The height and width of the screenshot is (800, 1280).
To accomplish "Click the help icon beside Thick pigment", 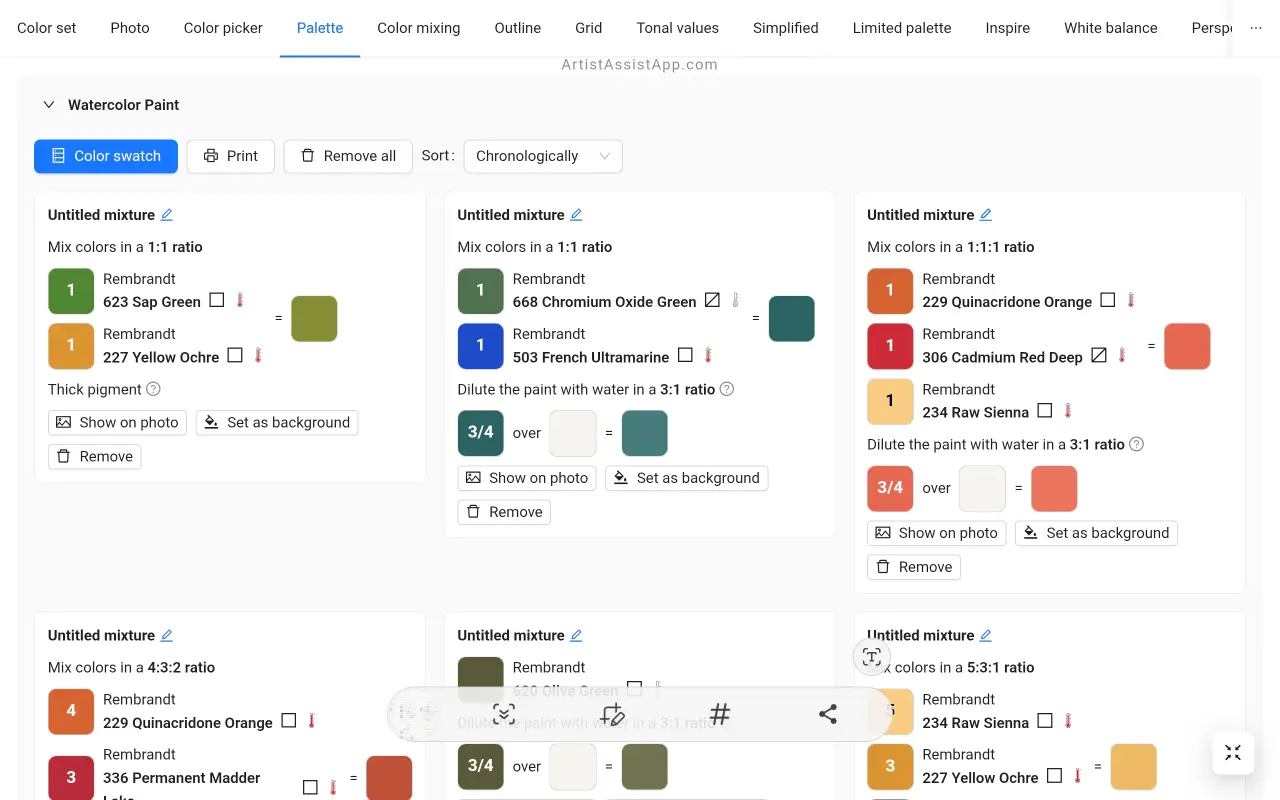I will pyautogui.click(x=153, y=389).
